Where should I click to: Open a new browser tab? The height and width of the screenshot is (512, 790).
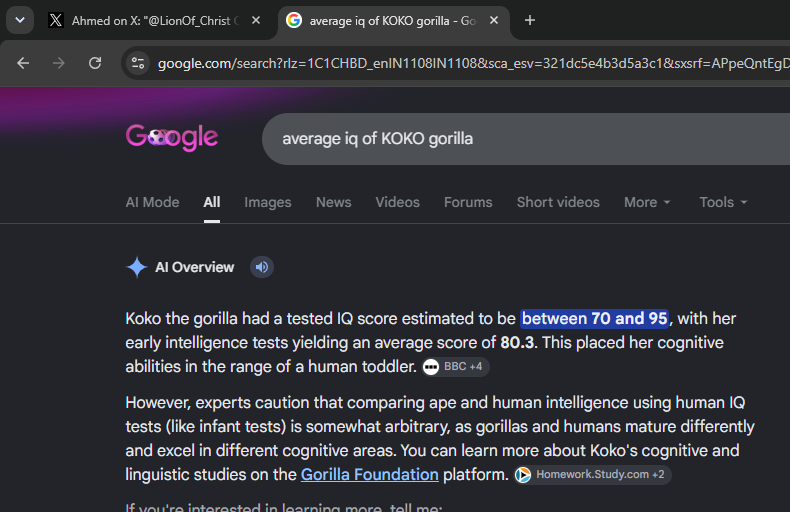coord(530,20)
